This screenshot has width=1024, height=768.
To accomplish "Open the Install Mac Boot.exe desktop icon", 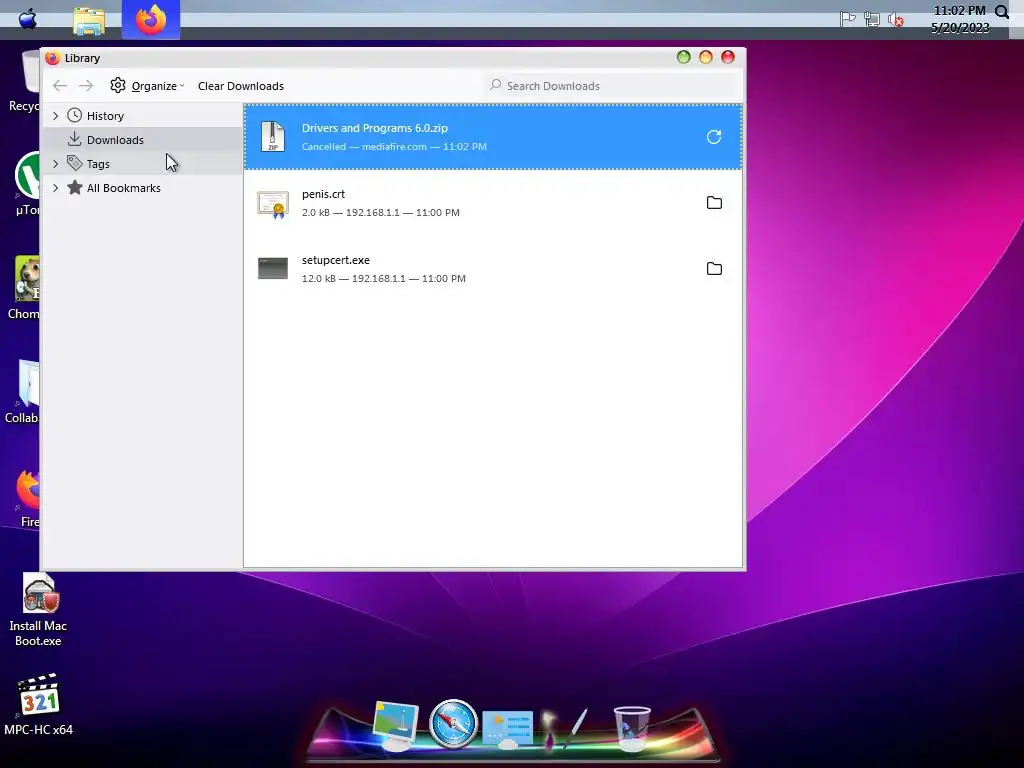I will (38, 610).
